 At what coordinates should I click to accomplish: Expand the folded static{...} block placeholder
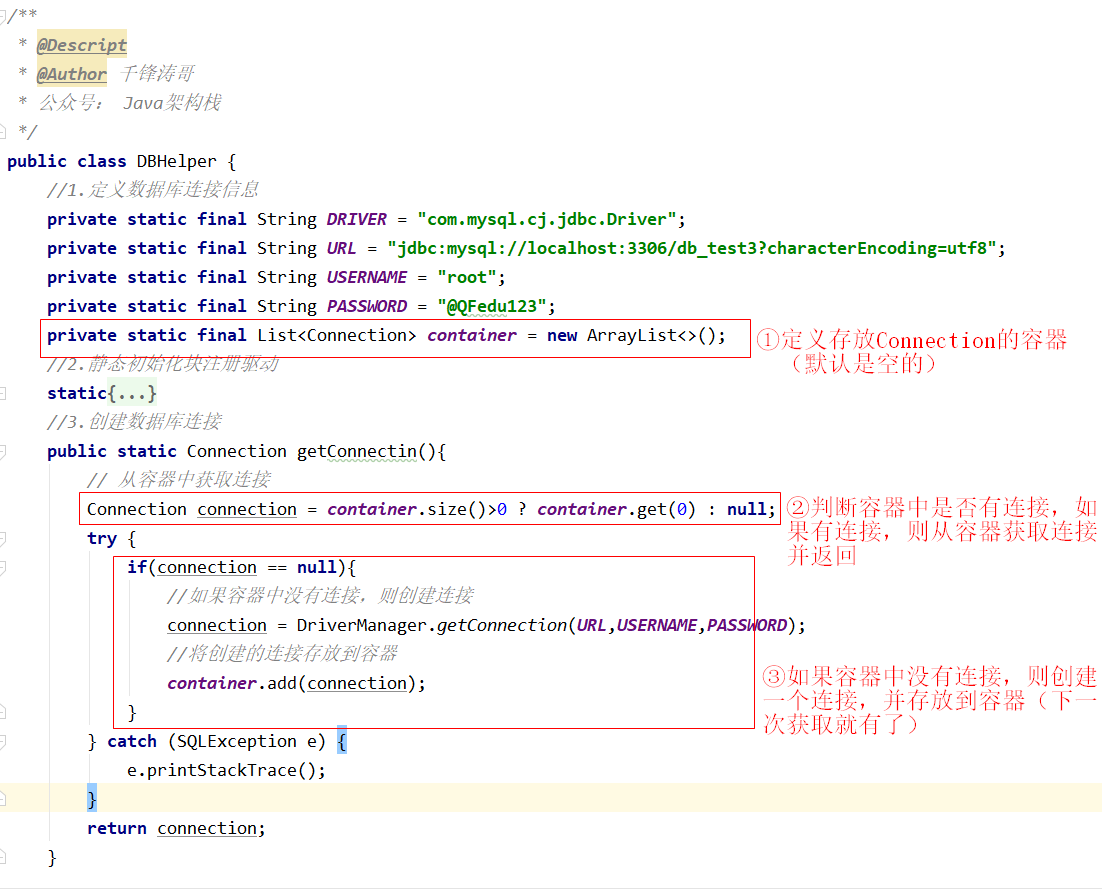pos(131,393)
